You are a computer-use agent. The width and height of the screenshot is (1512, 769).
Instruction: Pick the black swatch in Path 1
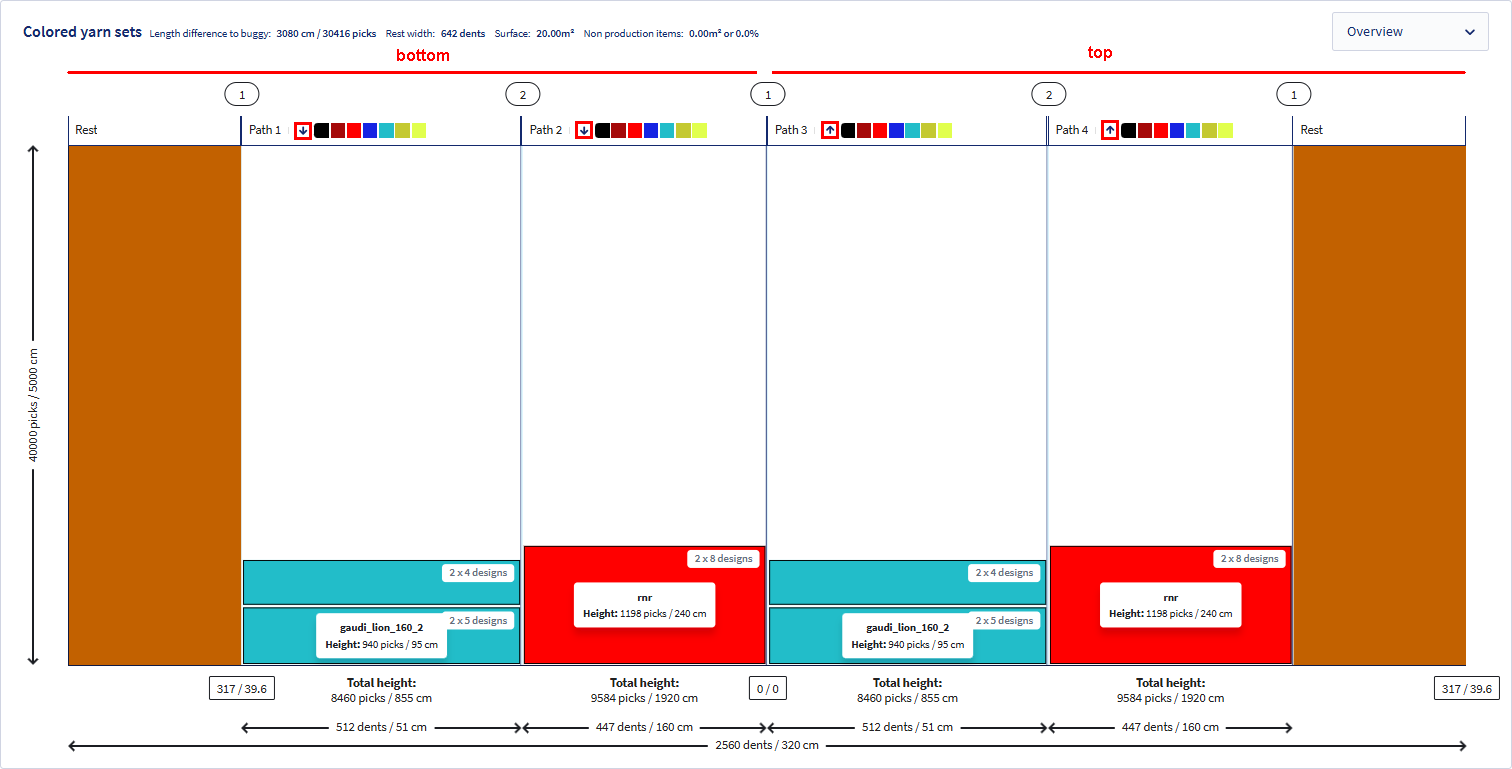(321, 130)
